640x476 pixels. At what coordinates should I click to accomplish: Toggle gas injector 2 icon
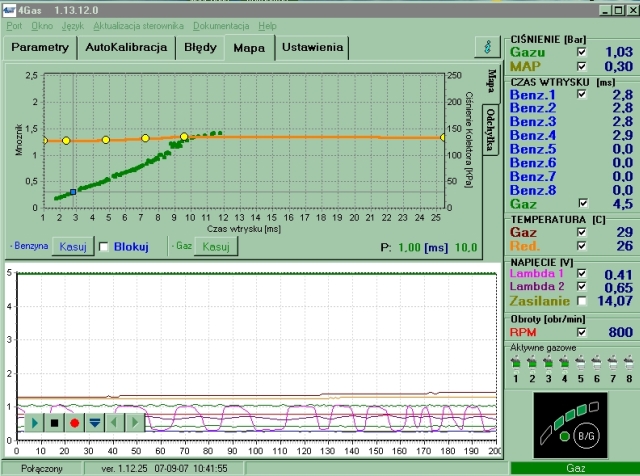532,363
